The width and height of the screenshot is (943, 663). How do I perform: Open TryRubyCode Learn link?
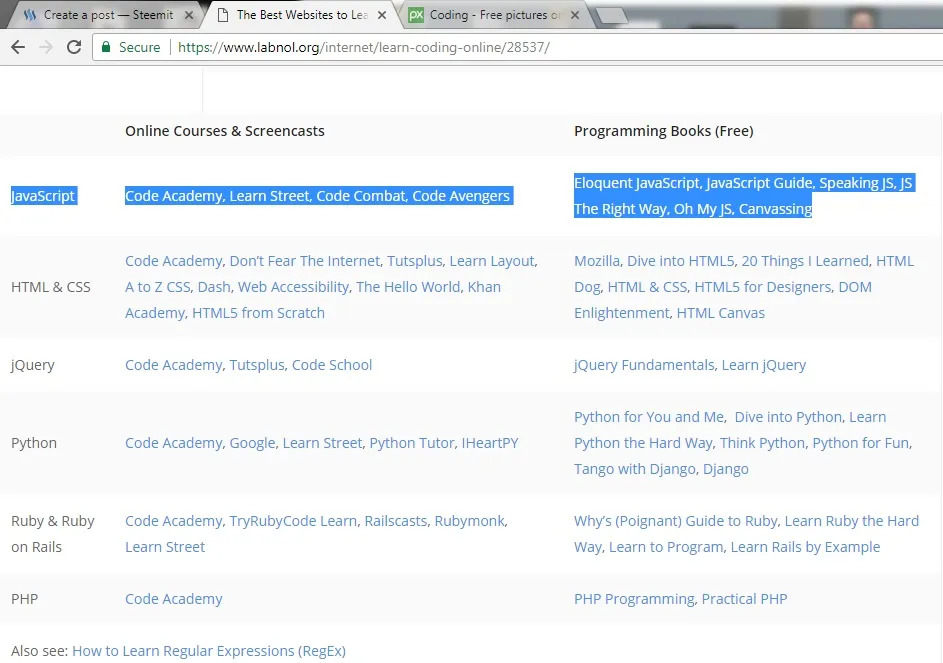point(293,520)
